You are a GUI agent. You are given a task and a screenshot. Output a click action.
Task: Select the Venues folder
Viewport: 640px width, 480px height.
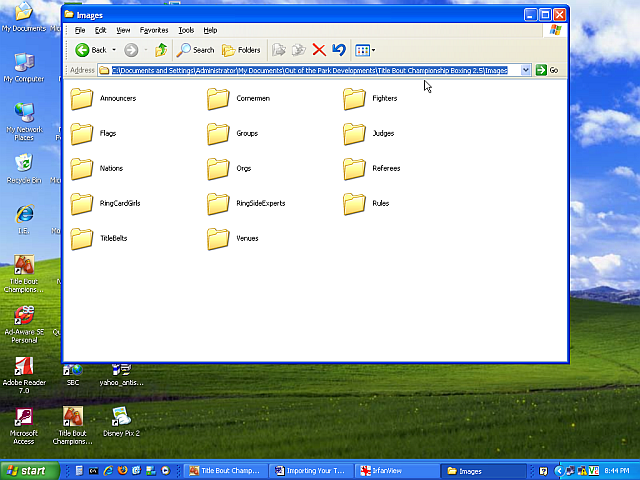pyautogui.click(x=233, y=239)
